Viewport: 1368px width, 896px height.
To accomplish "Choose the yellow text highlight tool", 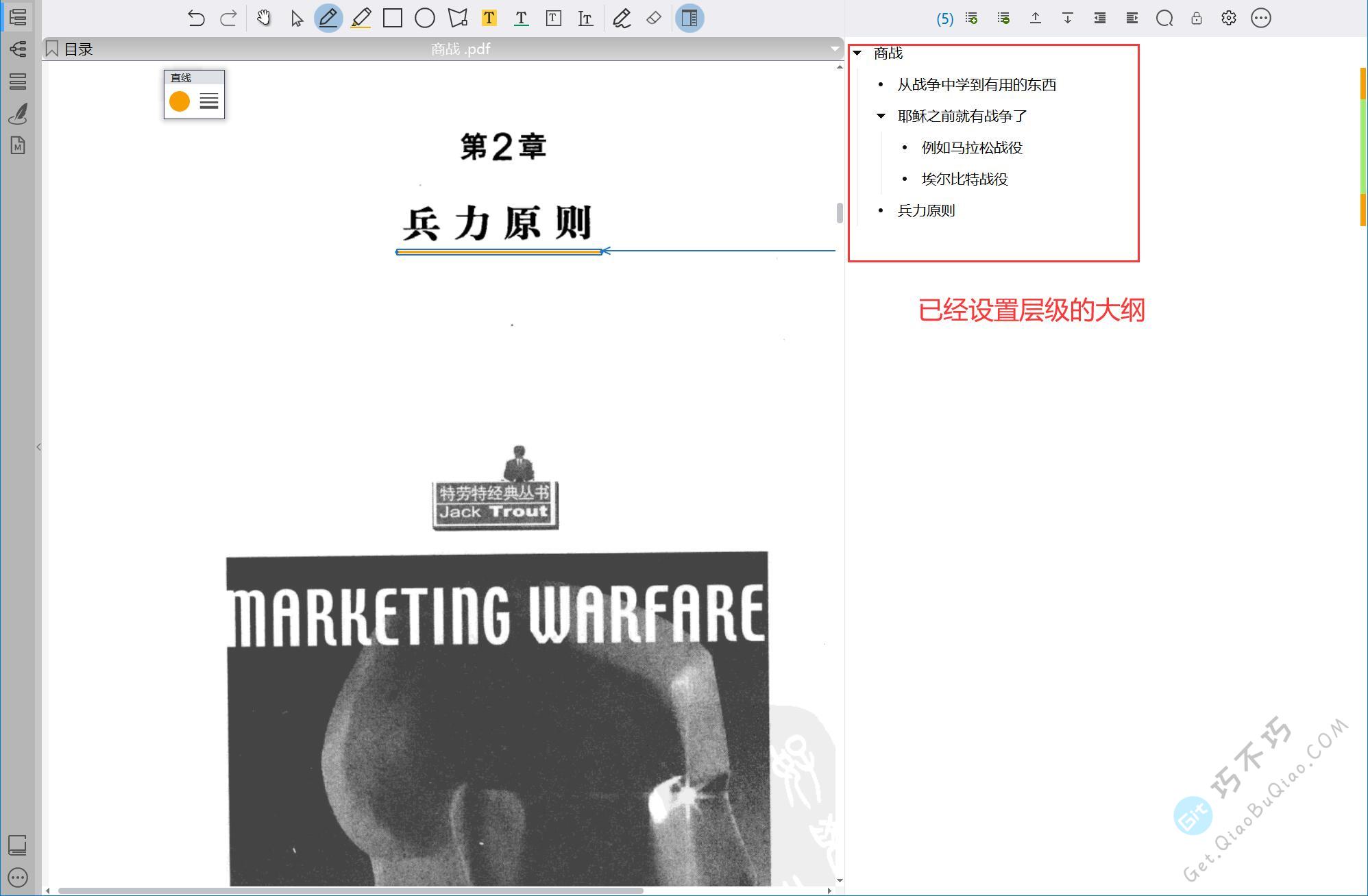I will [x=489, y=18].
